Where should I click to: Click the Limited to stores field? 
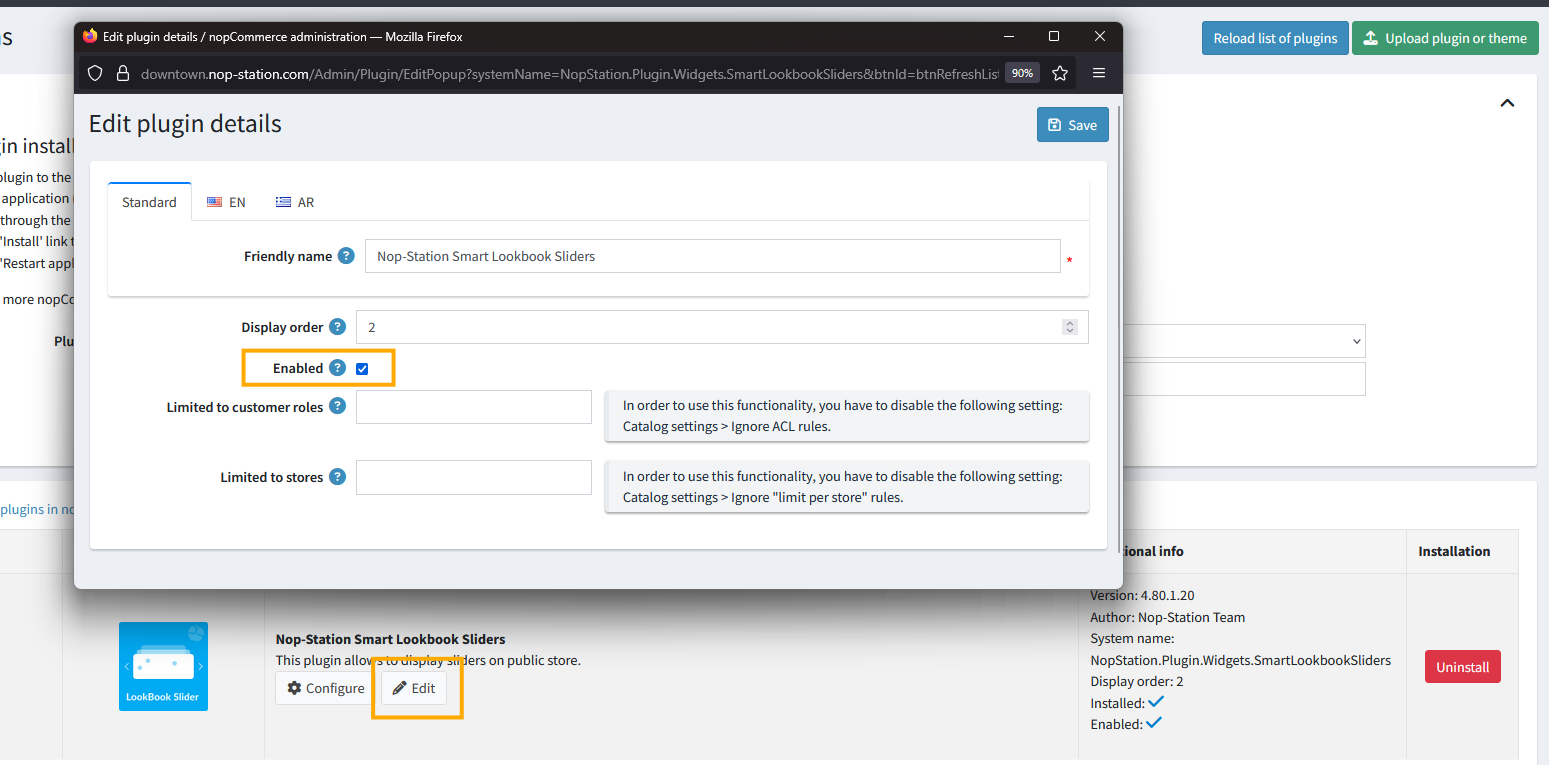(474, 477)
